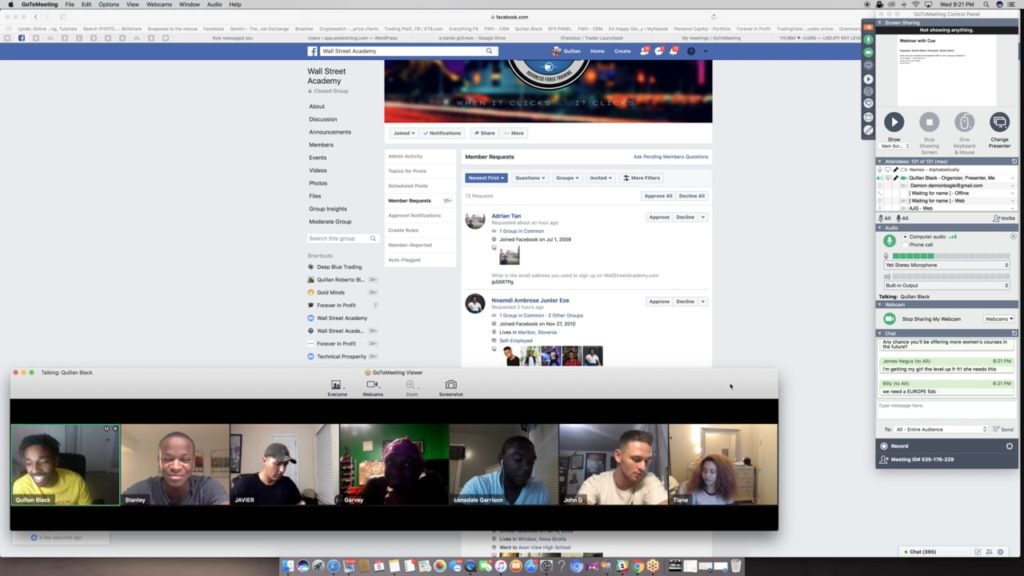Open the Control Panel settings gear

1009,446
